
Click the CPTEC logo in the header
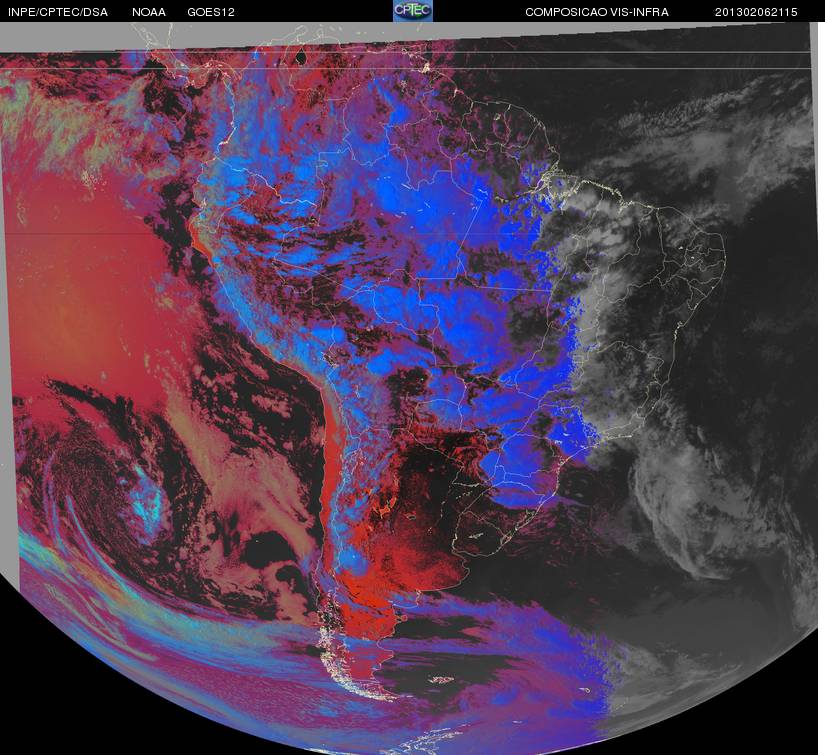pos(413,11)
